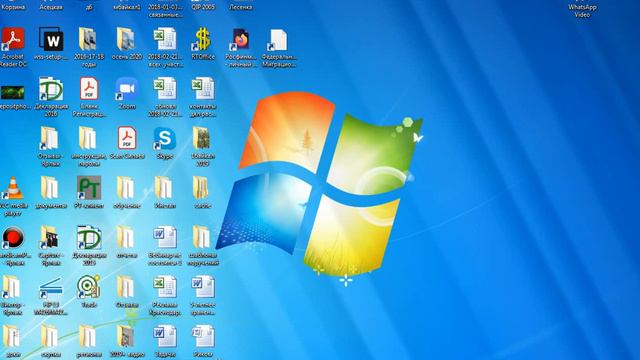The image size is (640, 360).
Task: Launch the green PT program shortcut
Action: 89,188
